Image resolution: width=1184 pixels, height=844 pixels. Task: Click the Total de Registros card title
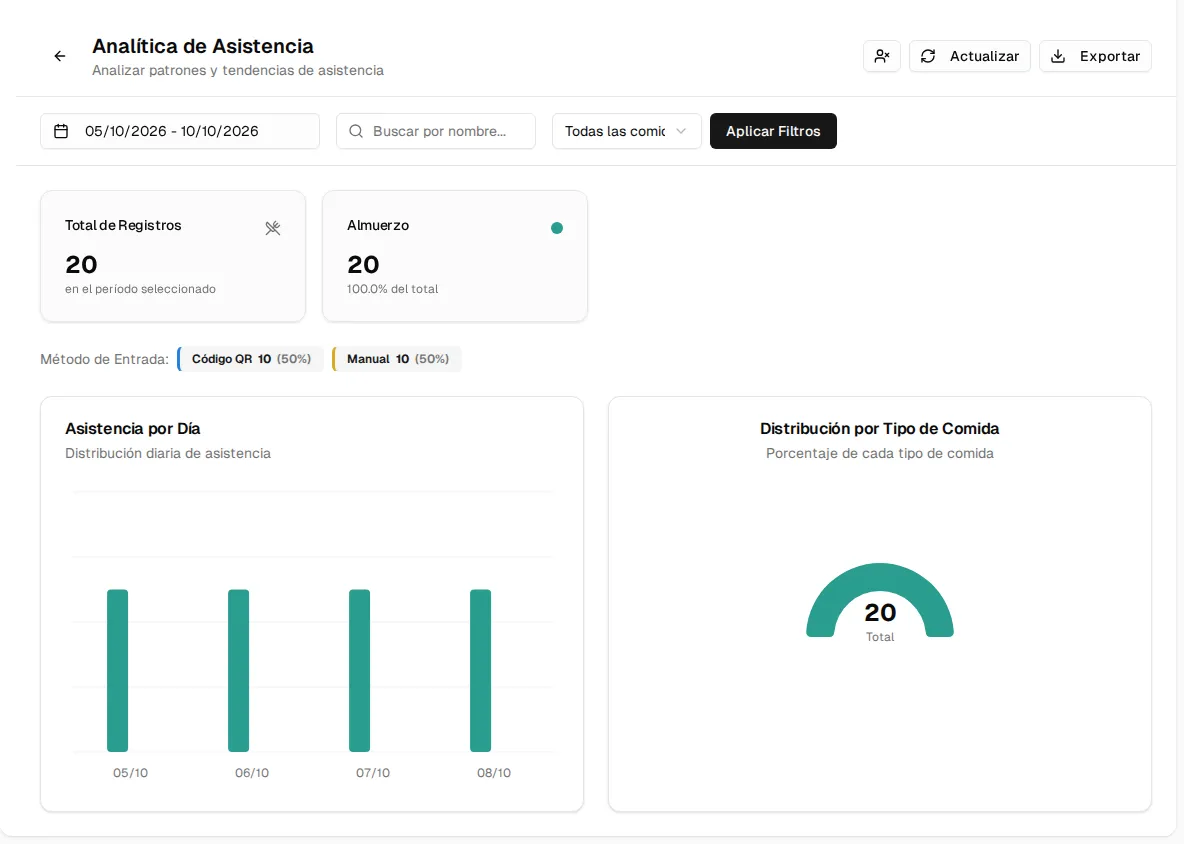pyautogui.click(x=123, y=226)
